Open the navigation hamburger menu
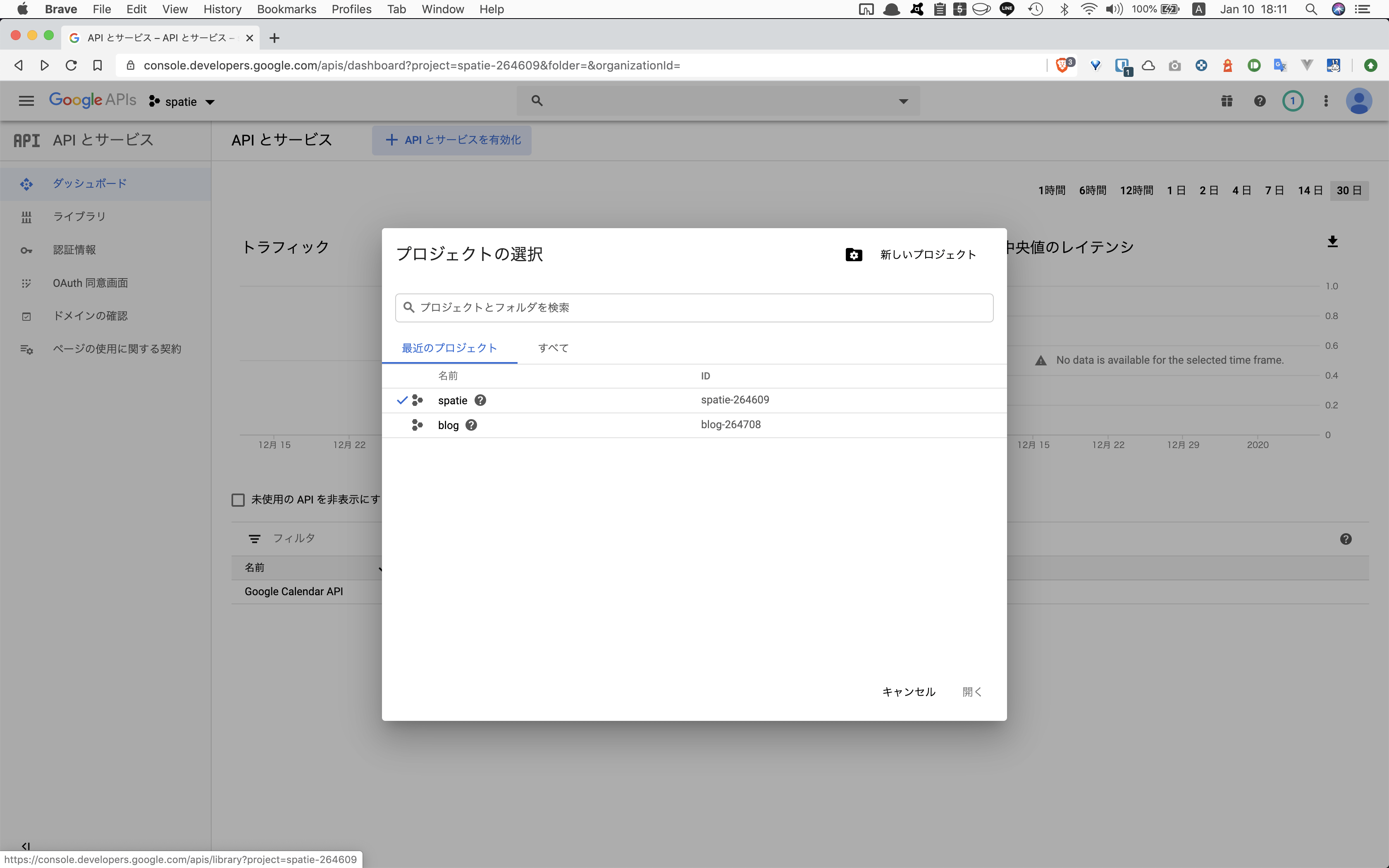Viewport: 1389px width, 868px height. 25,100
